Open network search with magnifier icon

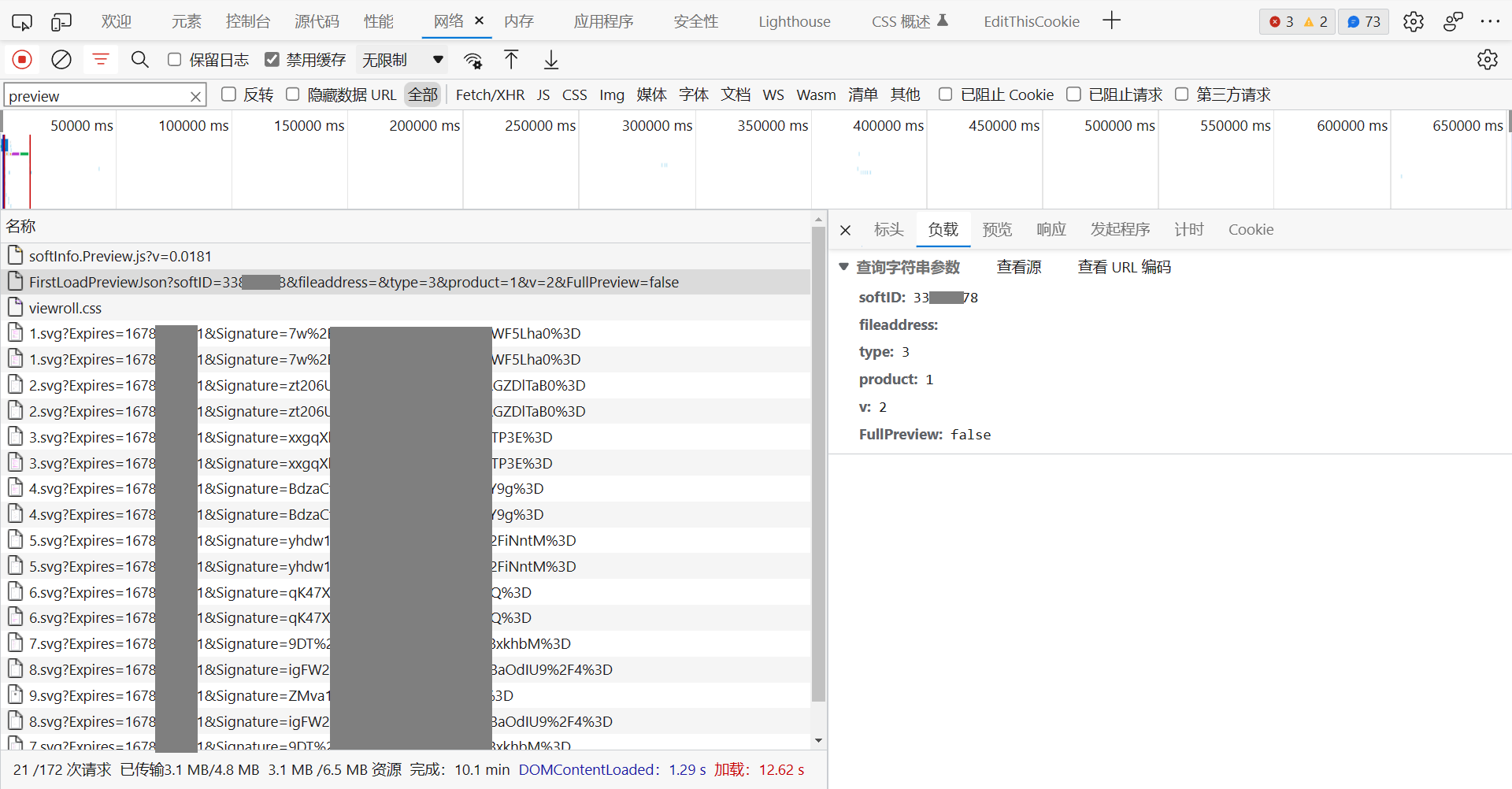pos(140,60)
